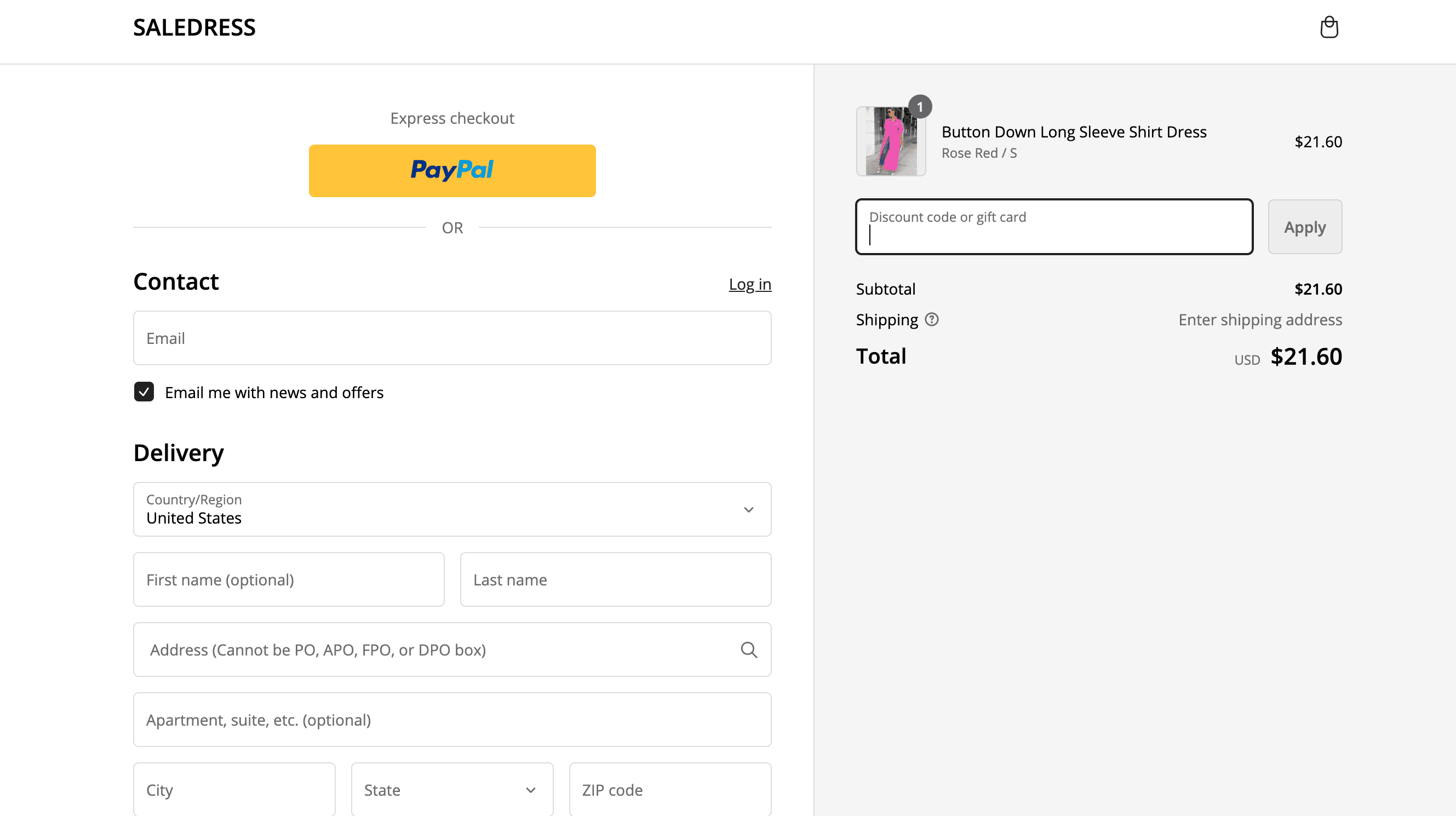Focus the Discount code or gift card field
Image resolution: width=1456 pixels, height=816 pixels.
[x=1054, y=227]
